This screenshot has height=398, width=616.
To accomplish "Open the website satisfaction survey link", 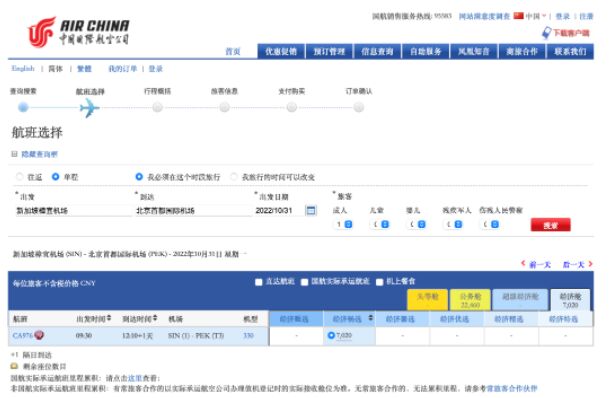I will [484, 16].
